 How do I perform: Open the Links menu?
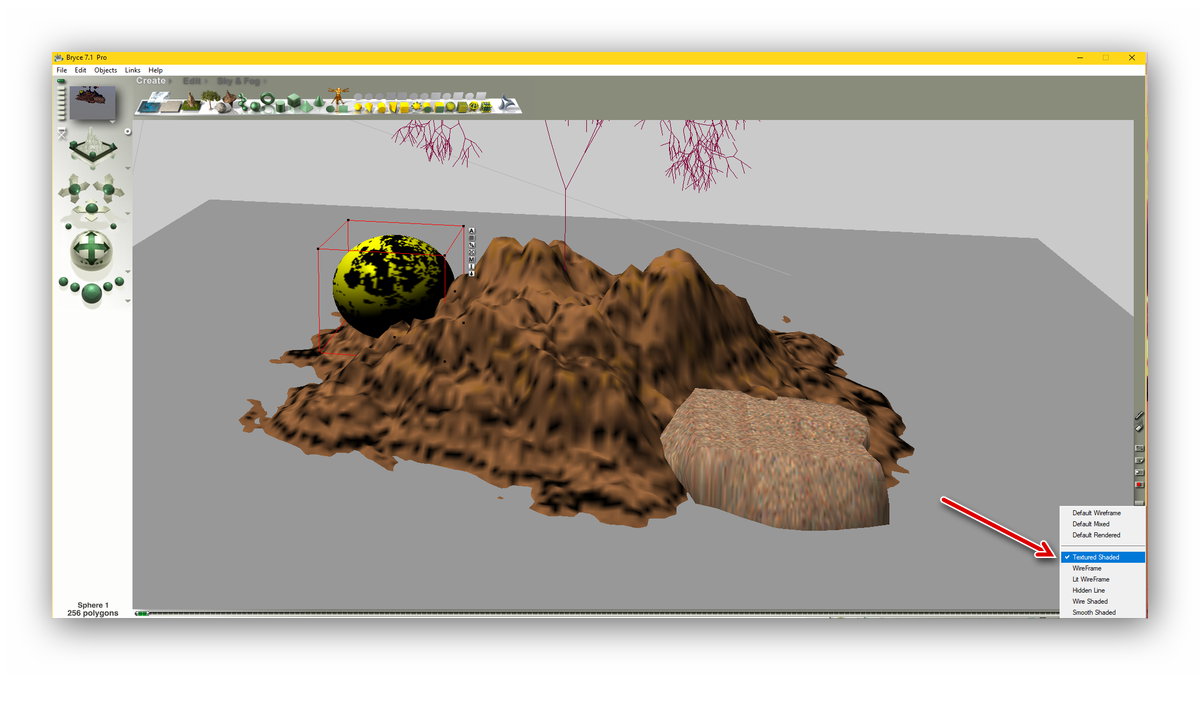coord(132,70)
